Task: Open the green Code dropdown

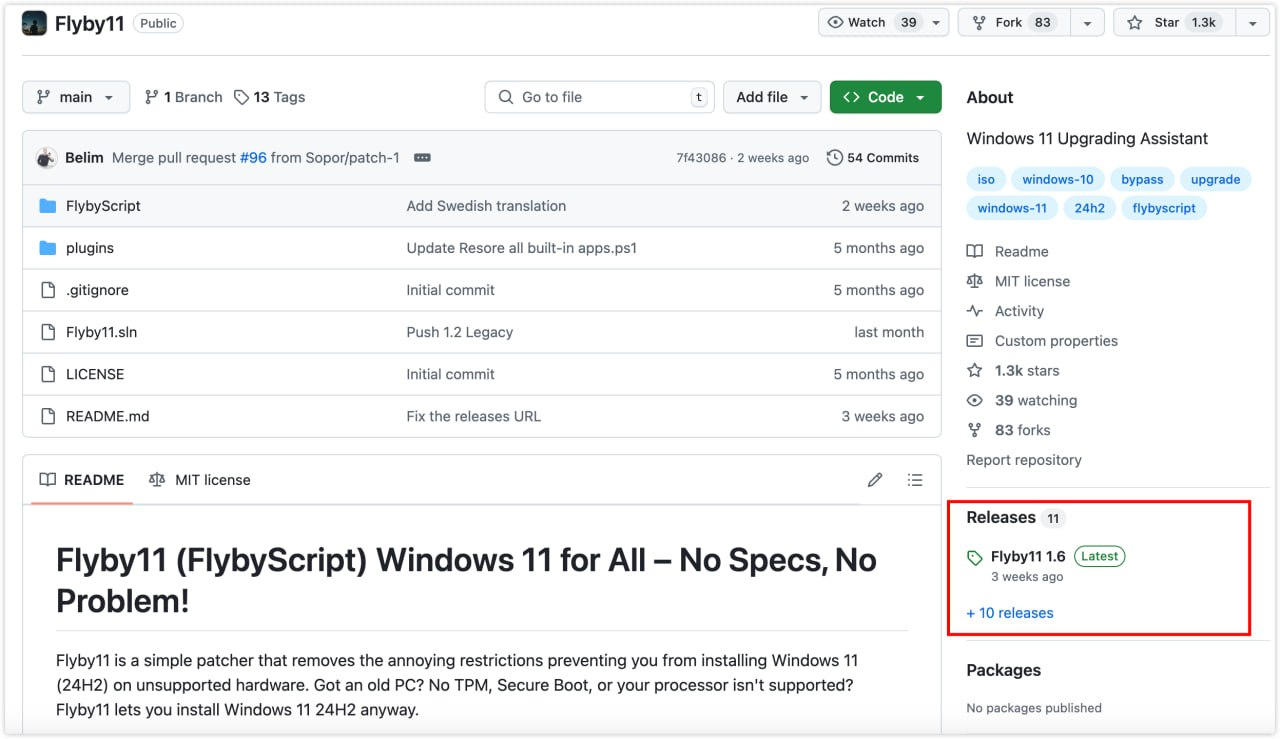Action: (885, 97)
